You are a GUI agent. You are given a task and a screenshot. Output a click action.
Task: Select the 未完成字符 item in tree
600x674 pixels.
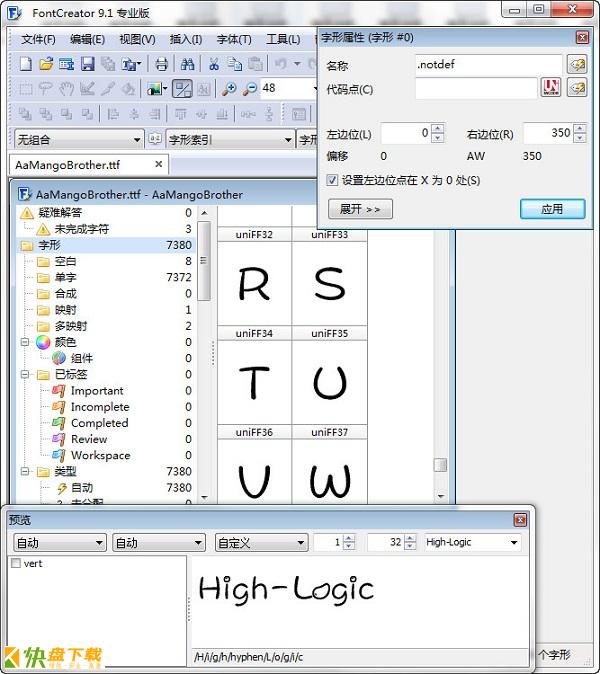pyautogui.click(x=82, y=229)
